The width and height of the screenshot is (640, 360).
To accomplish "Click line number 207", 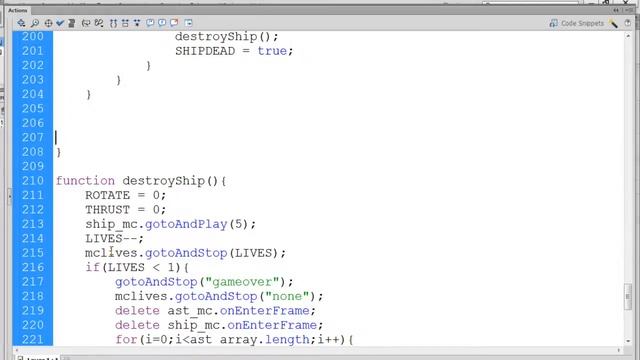I will 33,138.
